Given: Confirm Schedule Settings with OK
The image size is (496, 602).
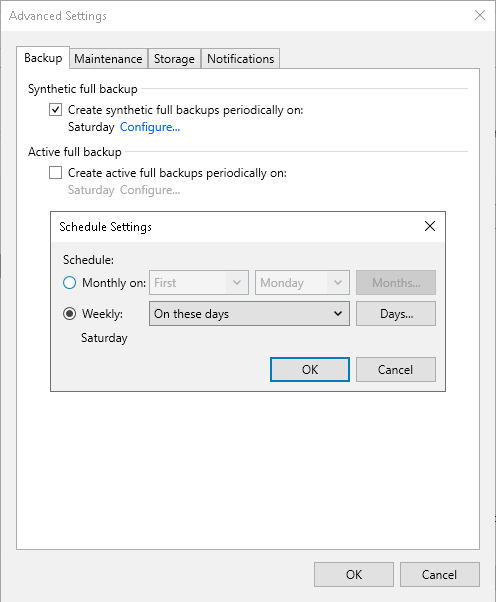Looking at the screenshot, I should click(310, 369).
